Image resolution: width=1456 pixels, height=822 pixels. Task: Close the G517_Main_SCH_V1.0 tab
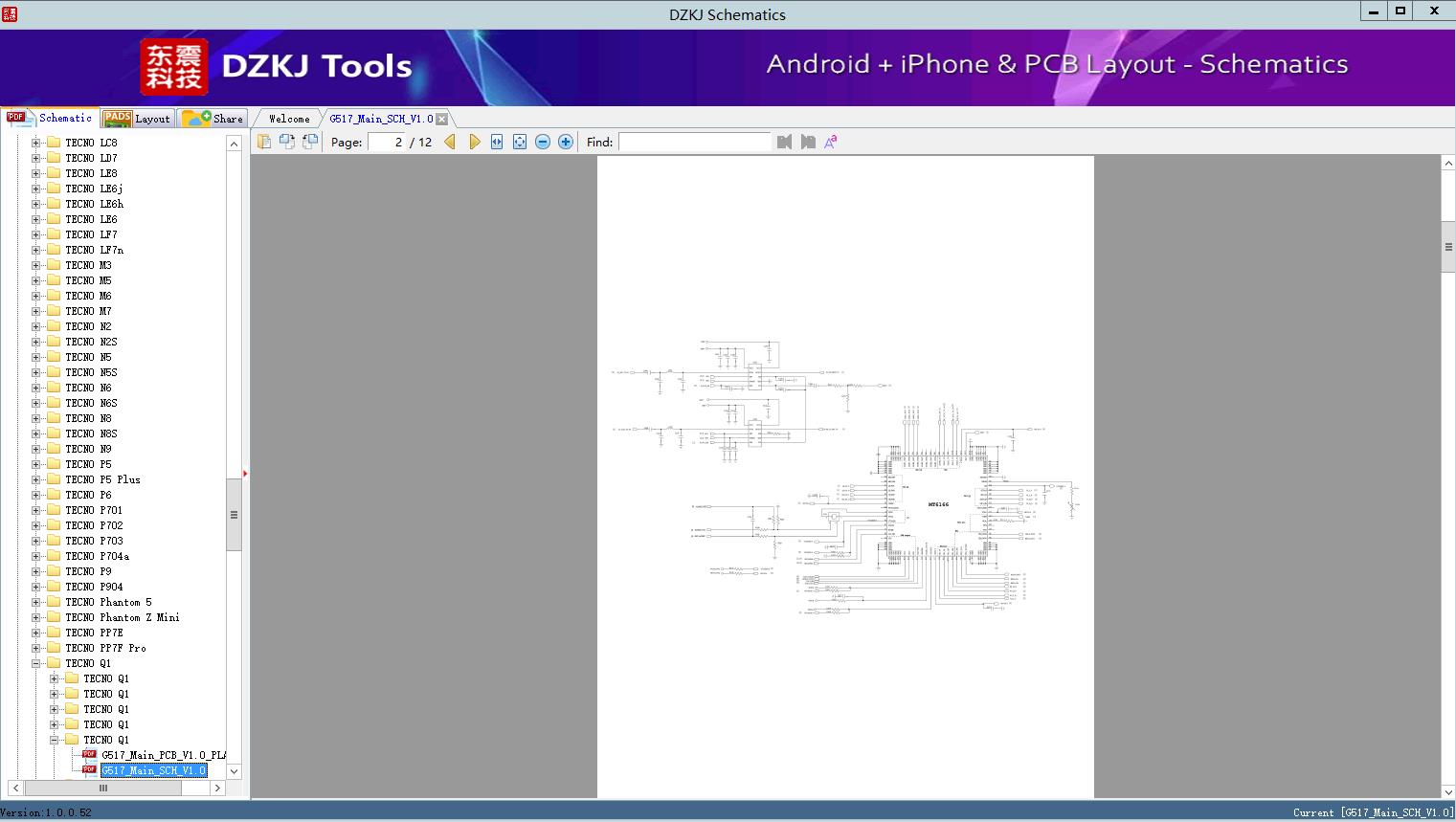coord(442,119)
